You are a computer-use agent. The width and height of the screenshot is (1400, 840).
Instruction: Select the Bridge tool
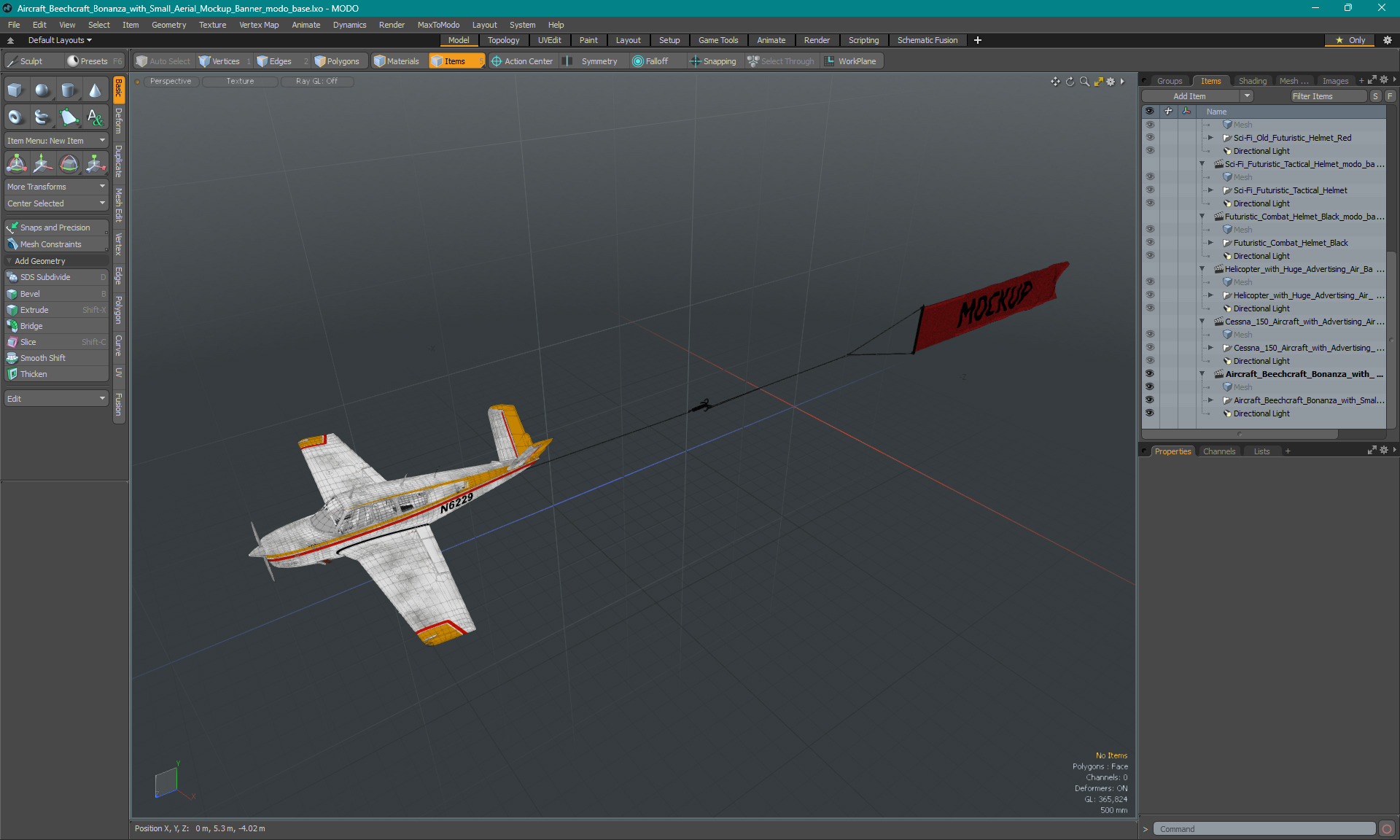pyautogui.click(x=31, y=326)
